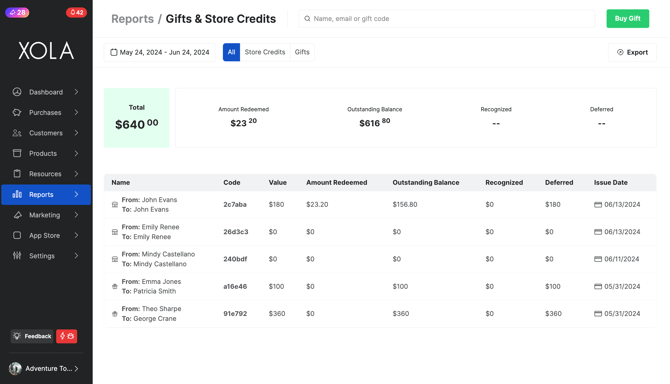Open the Dashboard sidebar item
This screenshot has height=384, width=670.
point(46,92)
